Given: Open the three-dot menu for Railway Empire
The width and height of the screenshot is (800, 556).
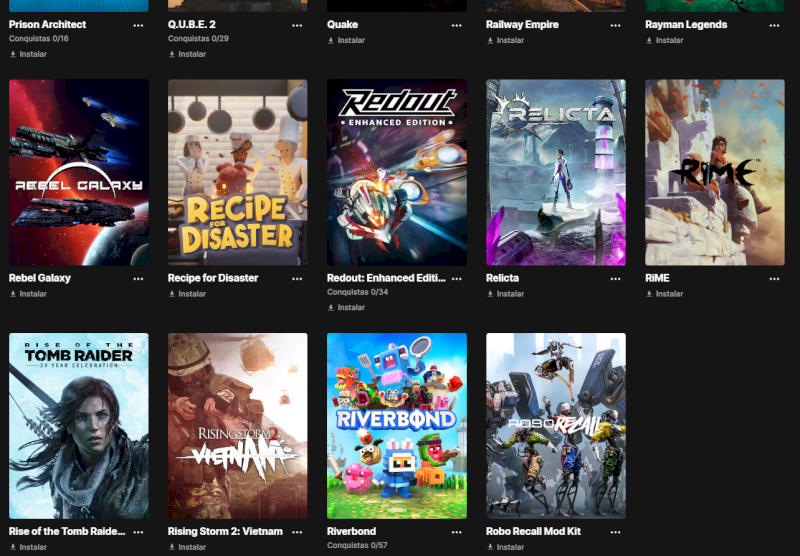Looking at the screenshot, I should pyautogui.click(x=615, y=26).
